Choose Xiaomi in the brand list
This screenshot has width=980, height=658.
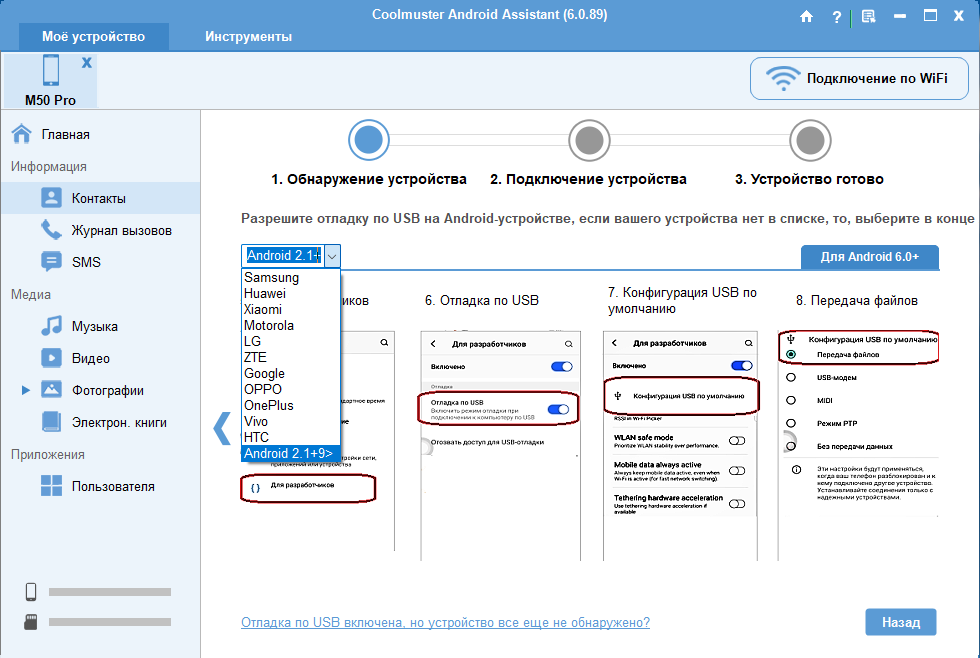point(263,310)
